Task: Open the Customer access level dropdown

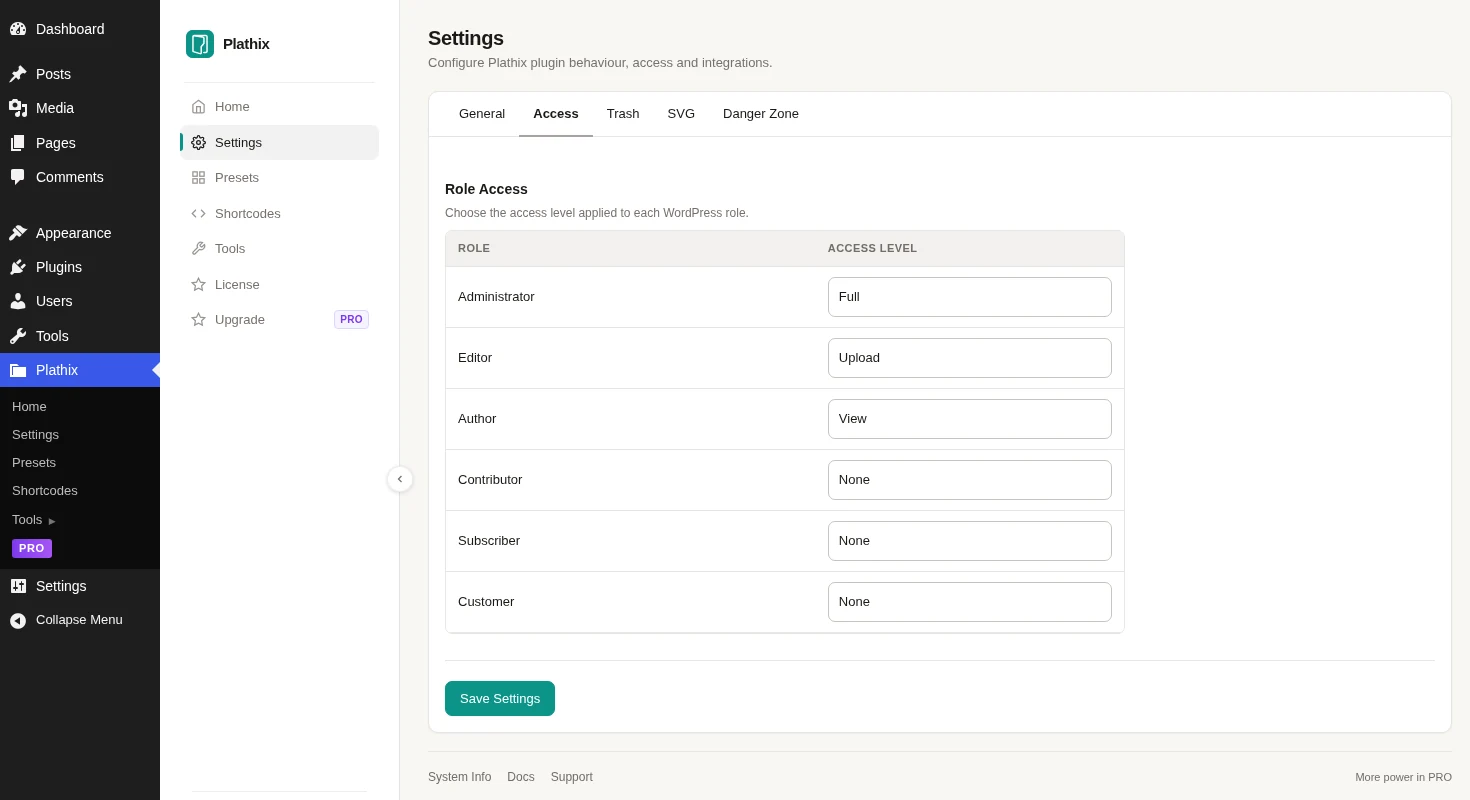Action: pyautogui.click(x=970, y=602)
